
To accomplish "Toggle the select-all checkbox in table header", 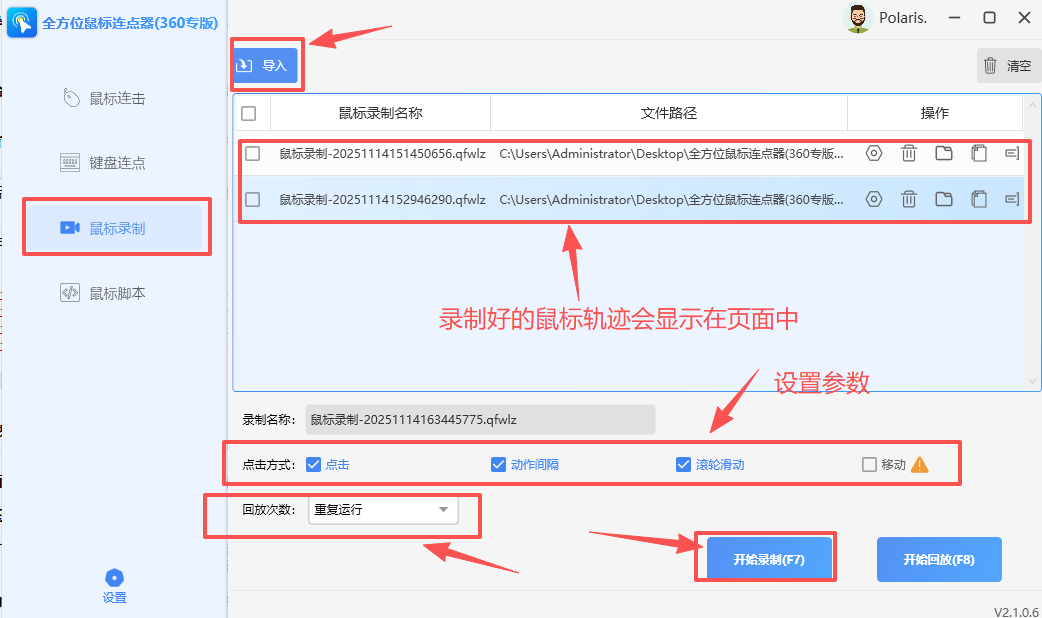I will point(250,113).
